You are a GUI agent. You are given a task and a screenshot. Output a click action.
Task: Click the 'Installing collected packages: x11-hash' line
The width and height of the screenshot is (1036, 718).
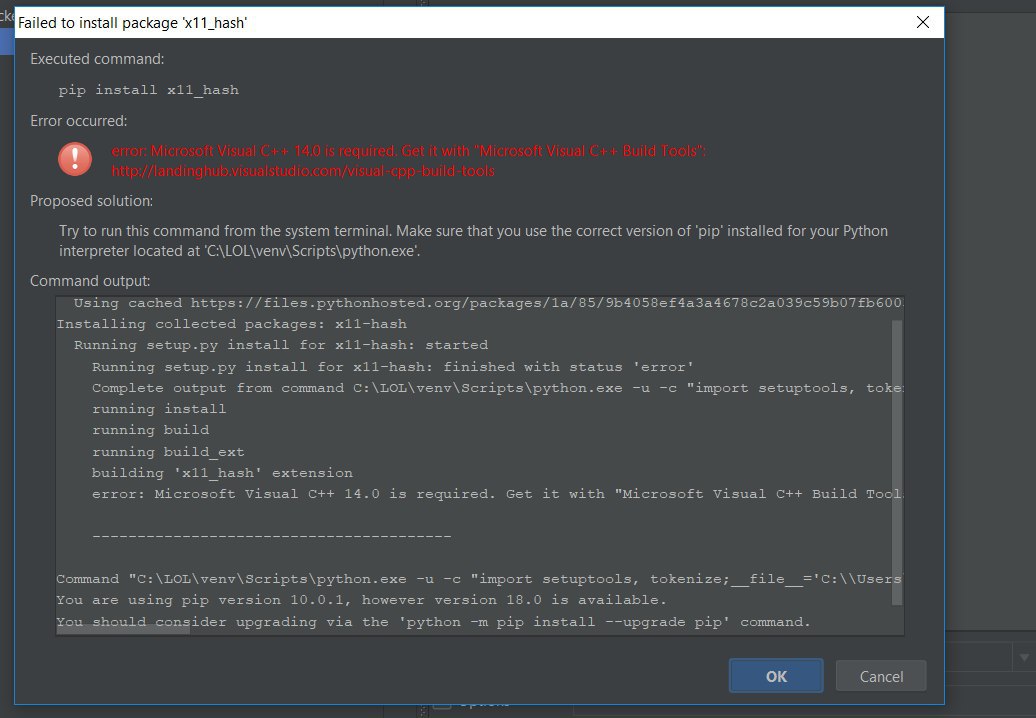[231, 324]
